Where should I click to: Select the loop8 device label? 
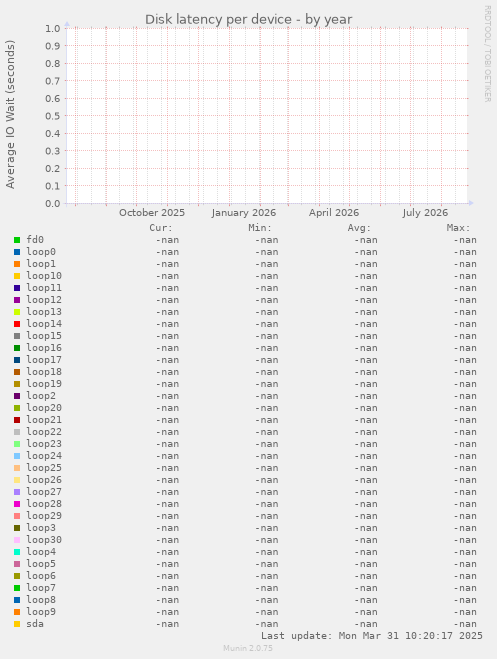(41, 600)
